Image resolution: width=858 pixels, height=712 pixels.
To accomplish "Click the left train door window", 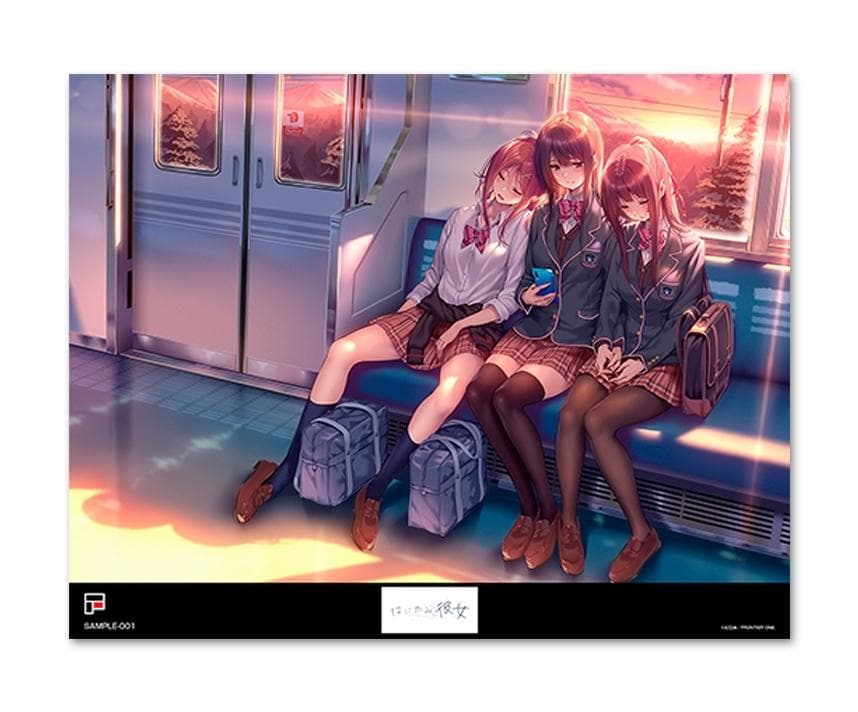I will 187,123.
